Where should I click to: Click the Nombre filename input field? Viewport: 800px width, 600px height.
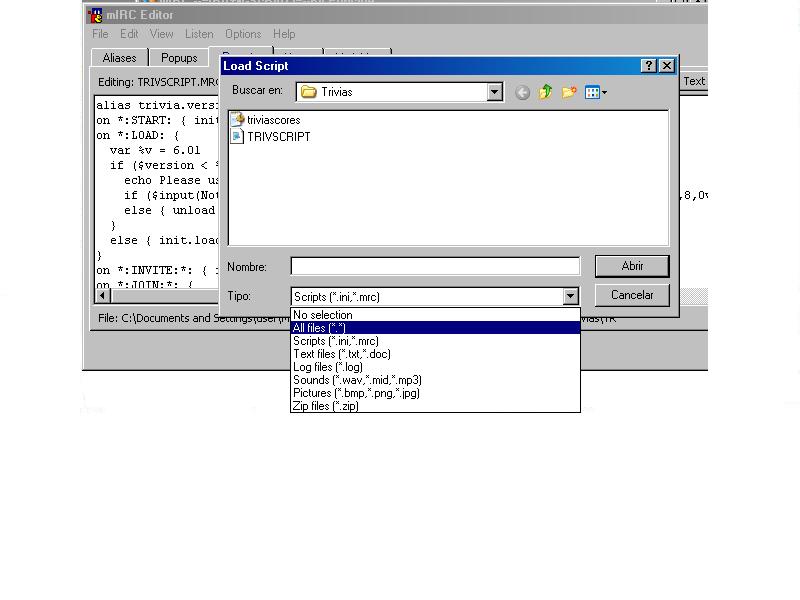point(435,266)
